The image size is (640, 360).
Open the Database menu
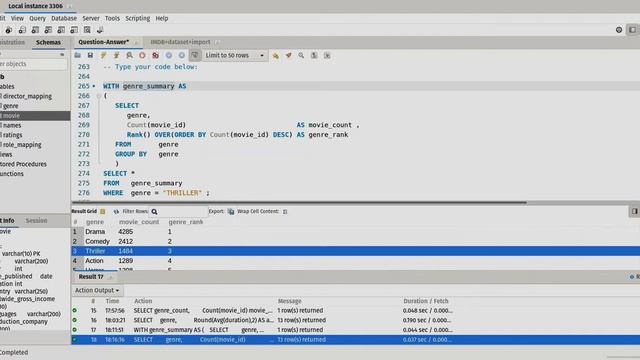[64, 18]
